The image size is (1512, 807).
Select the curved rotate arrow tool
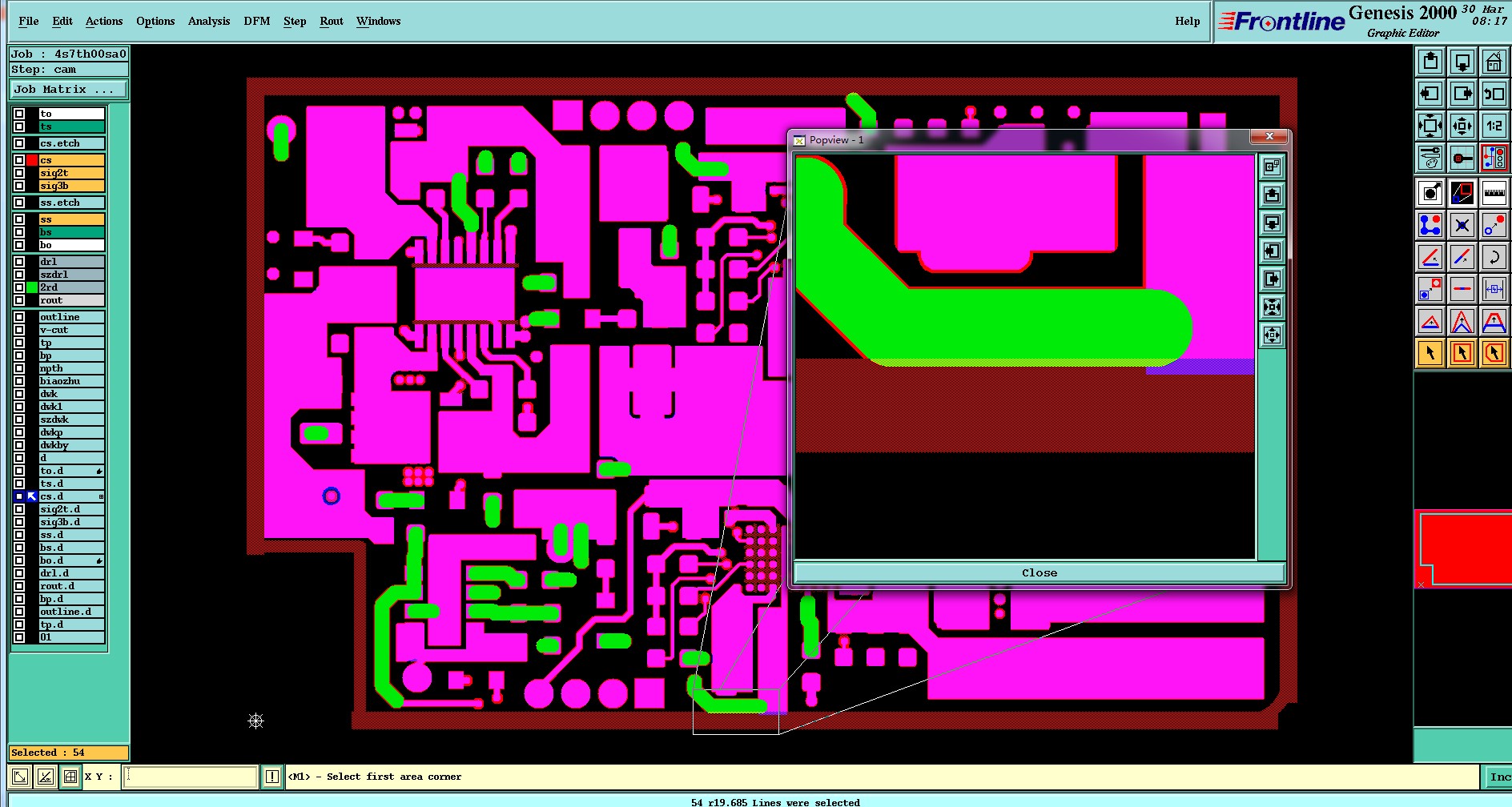pyautogui.click(x=1494, y=257)
